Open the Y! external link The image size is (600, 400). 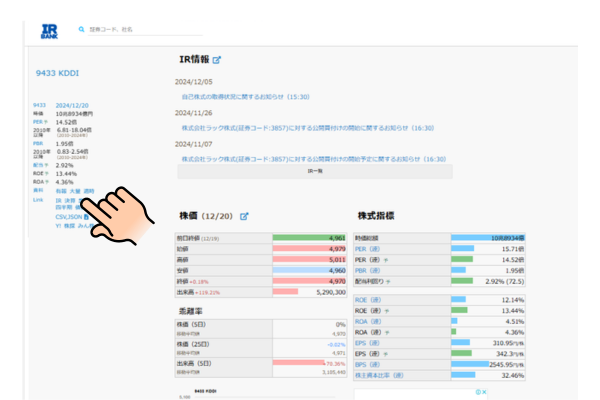59,226
